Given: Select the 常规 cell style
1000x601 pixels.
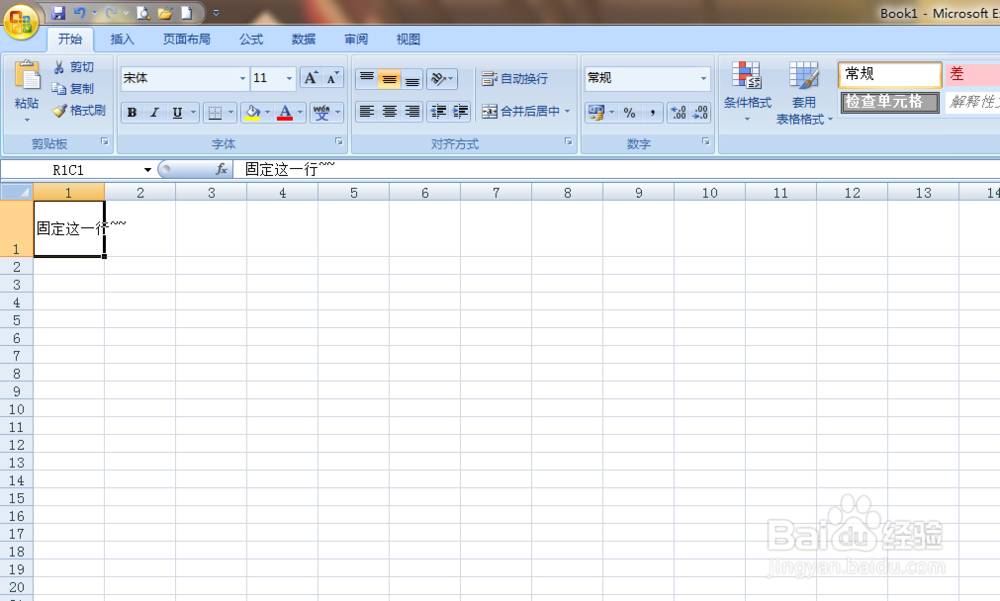Looking at the screenshot, I should (890, 74).
